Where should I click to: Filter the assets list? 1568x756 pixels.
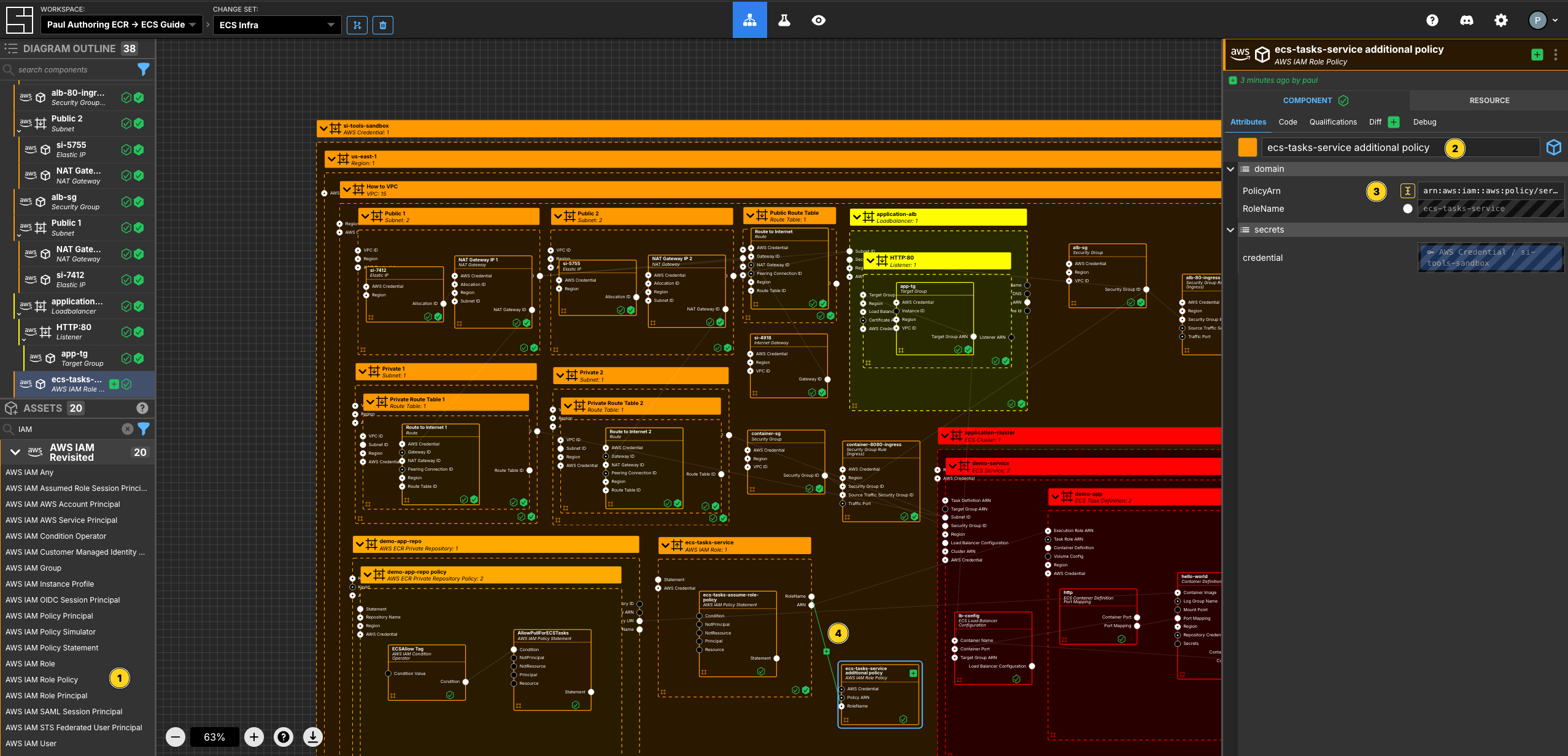144,429
